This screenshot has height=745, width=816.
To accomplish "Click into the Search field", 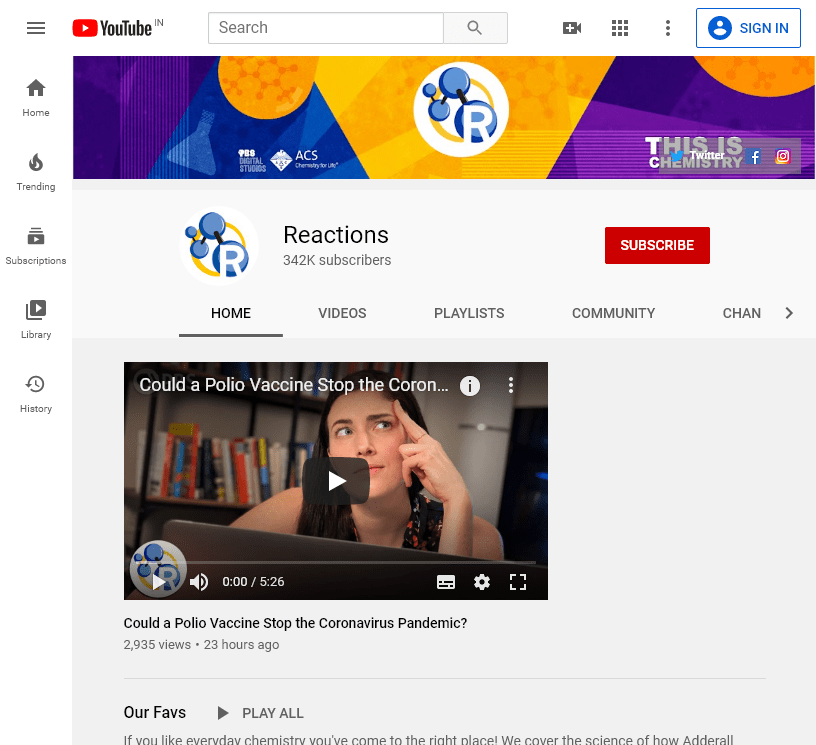I will point(326,28).
